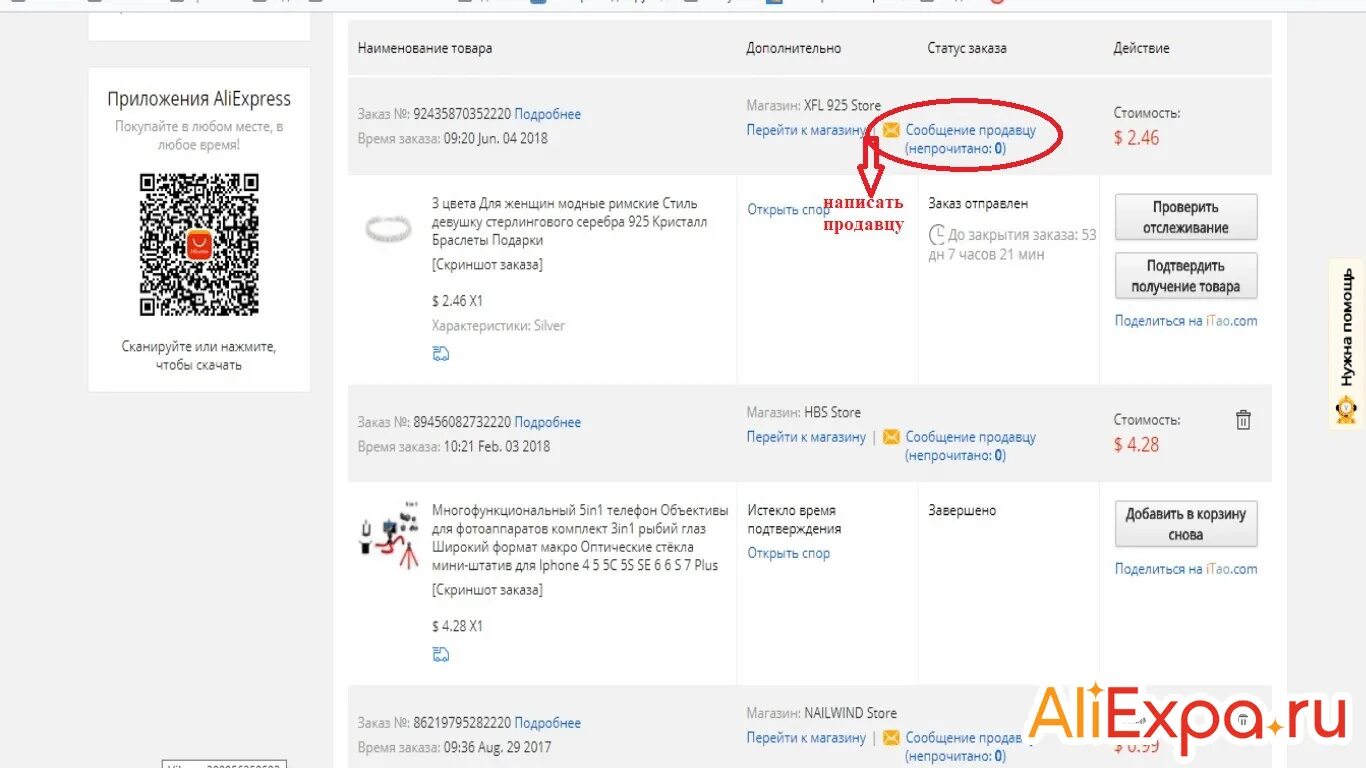This screenshot has width=1366, height=768.
Task: Open message envelope icon for XFL 925 Store
Action: tap(891, 130)
